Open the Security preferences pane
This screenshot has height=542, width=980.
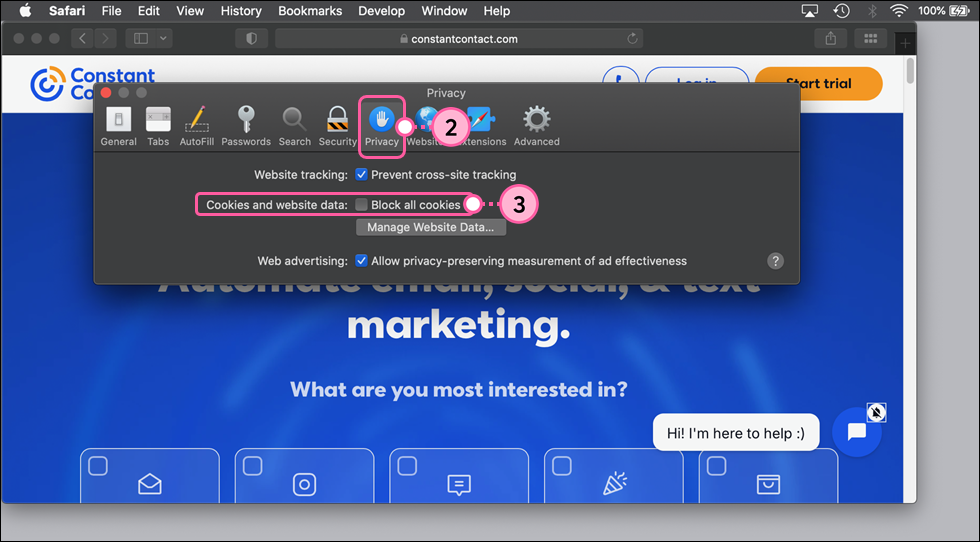click(x=338, y=127)
